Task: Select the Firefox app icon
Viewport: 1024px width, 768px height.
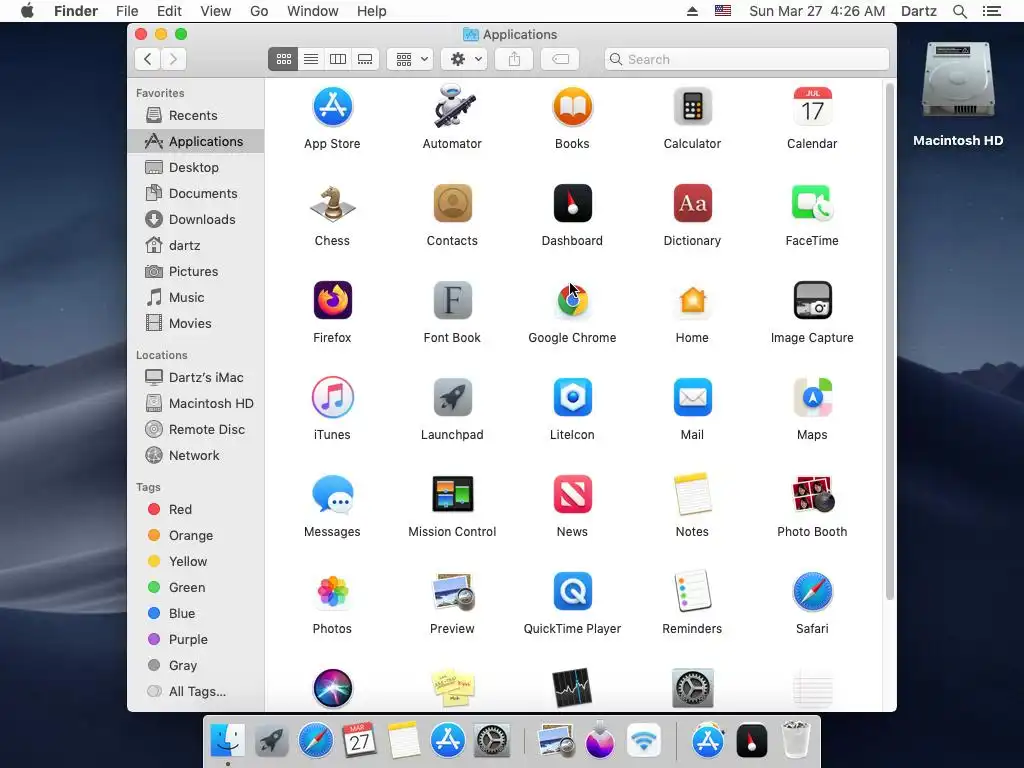Action: click(332, 300)
